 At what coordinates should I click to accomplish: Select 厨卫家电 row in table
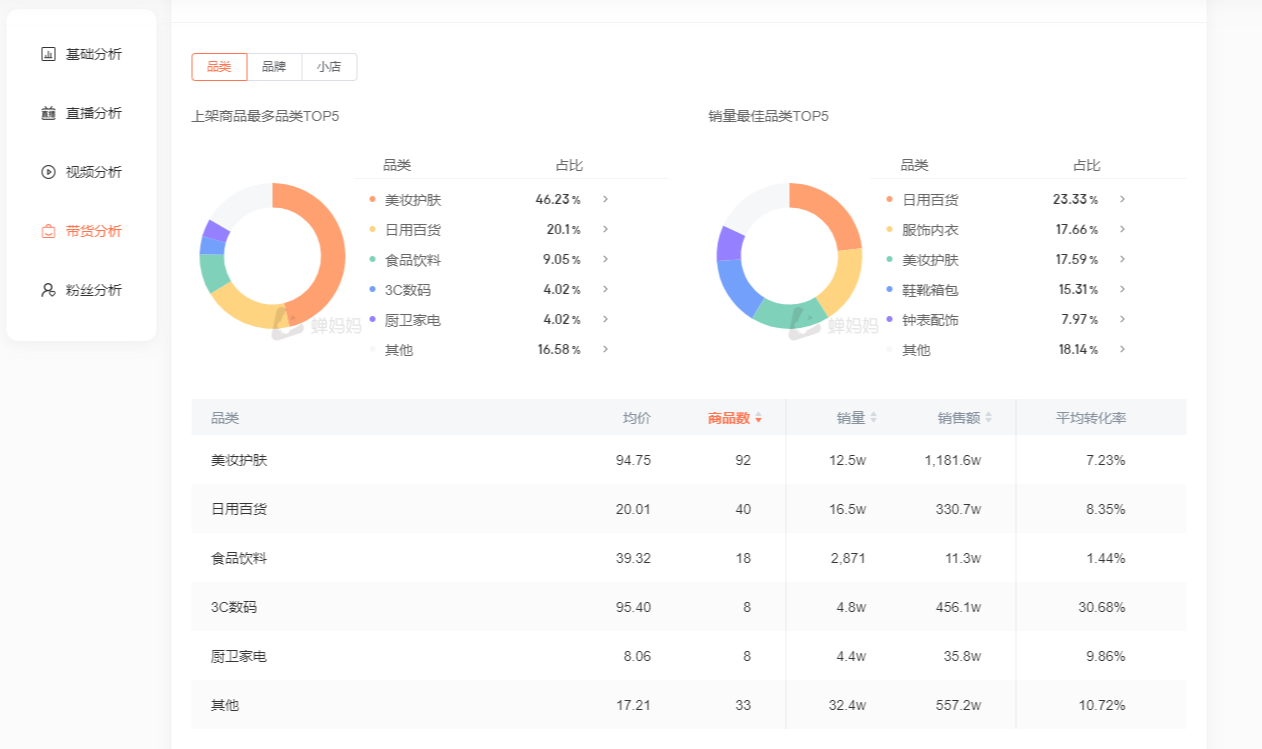(689, 656)
